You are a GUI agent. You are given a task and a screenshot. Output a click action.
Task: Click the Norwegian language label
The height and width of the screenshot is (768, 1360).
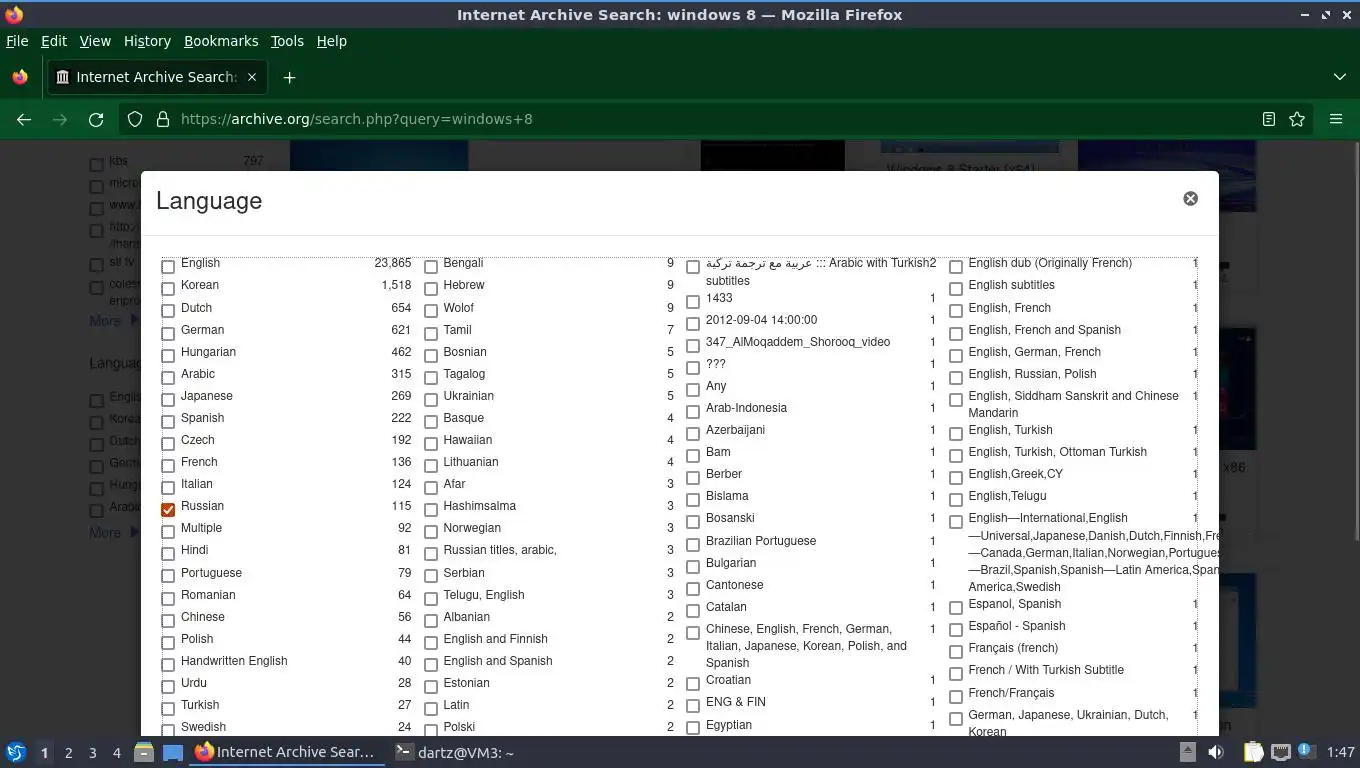click(x=472, y=528)
